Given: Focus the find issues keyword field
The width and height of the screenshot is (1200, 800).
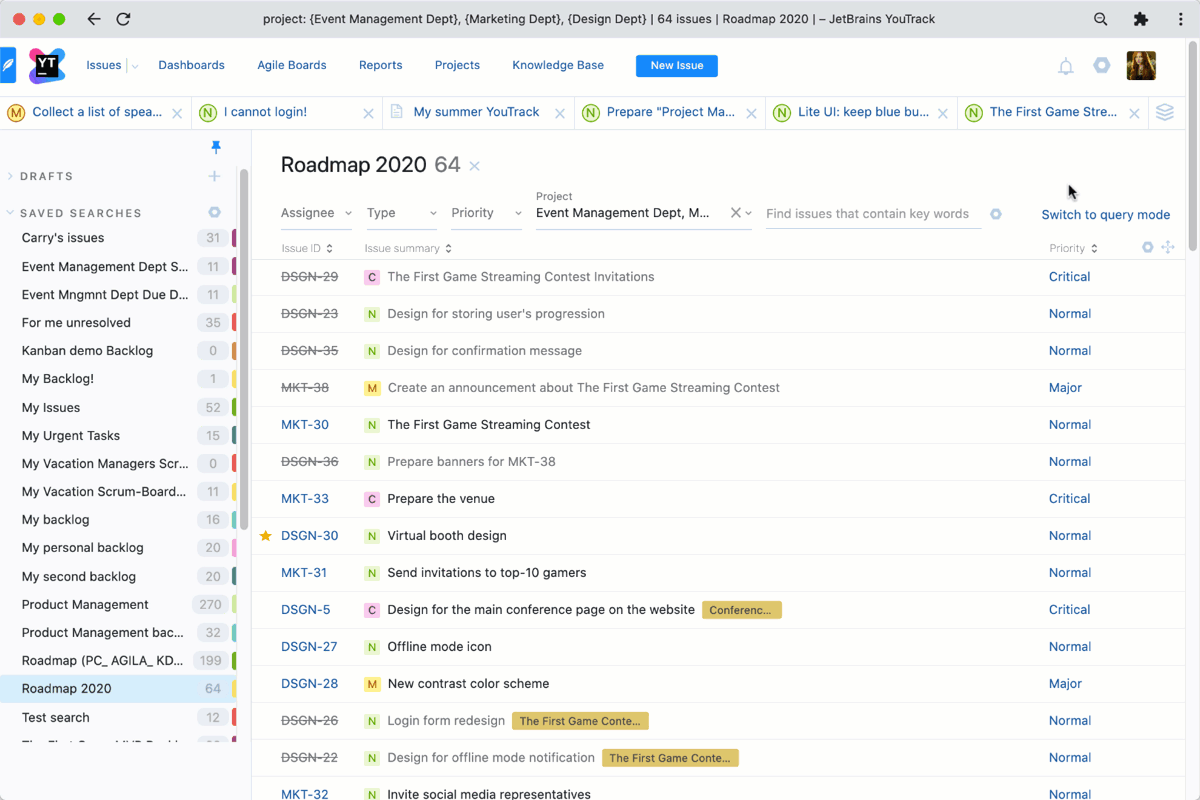Looking at the screenshot, I should [873, 214].
